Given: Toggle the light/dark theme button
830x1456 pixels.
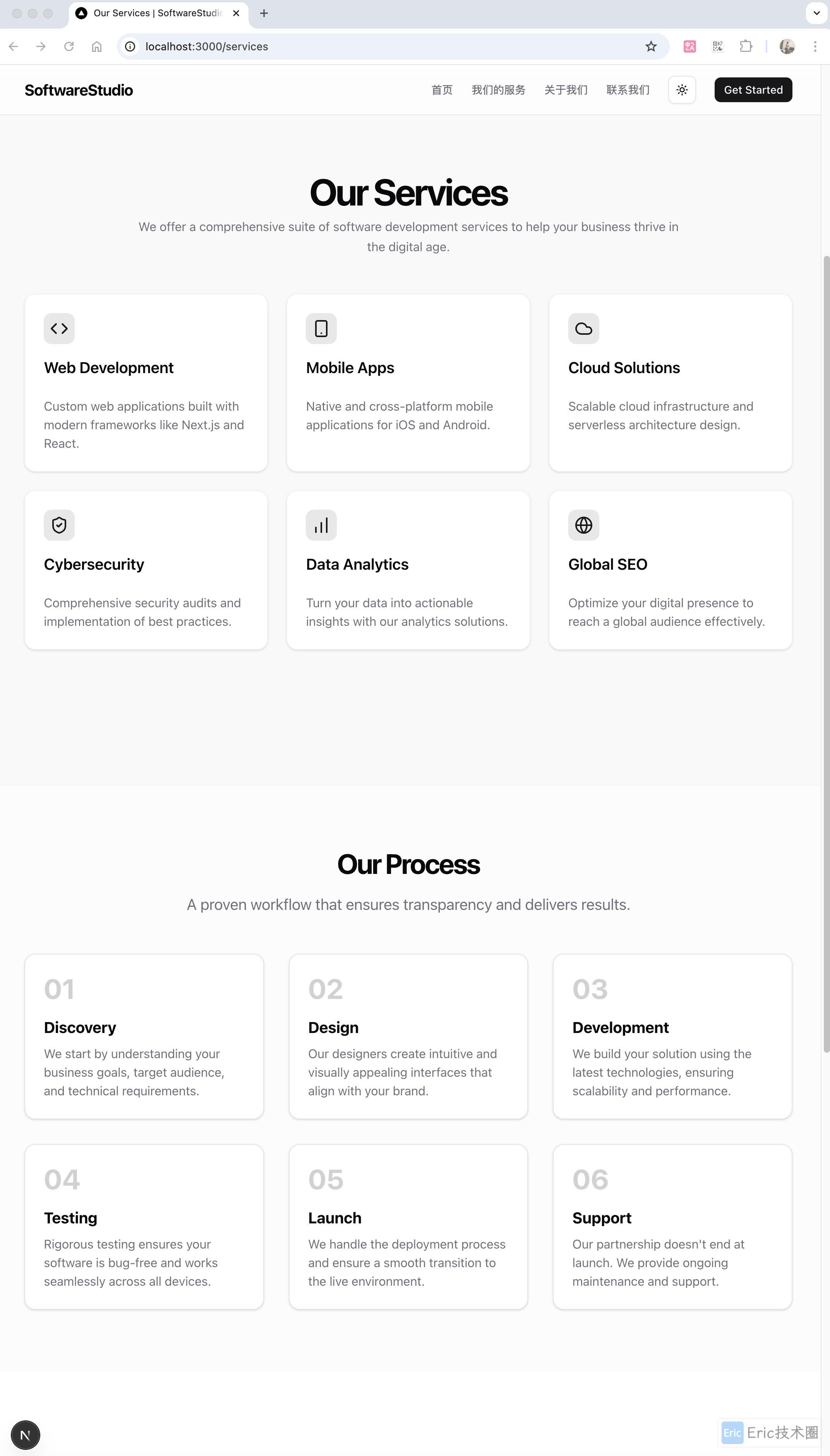Looking at the screenshot, I should coord(682,90).
